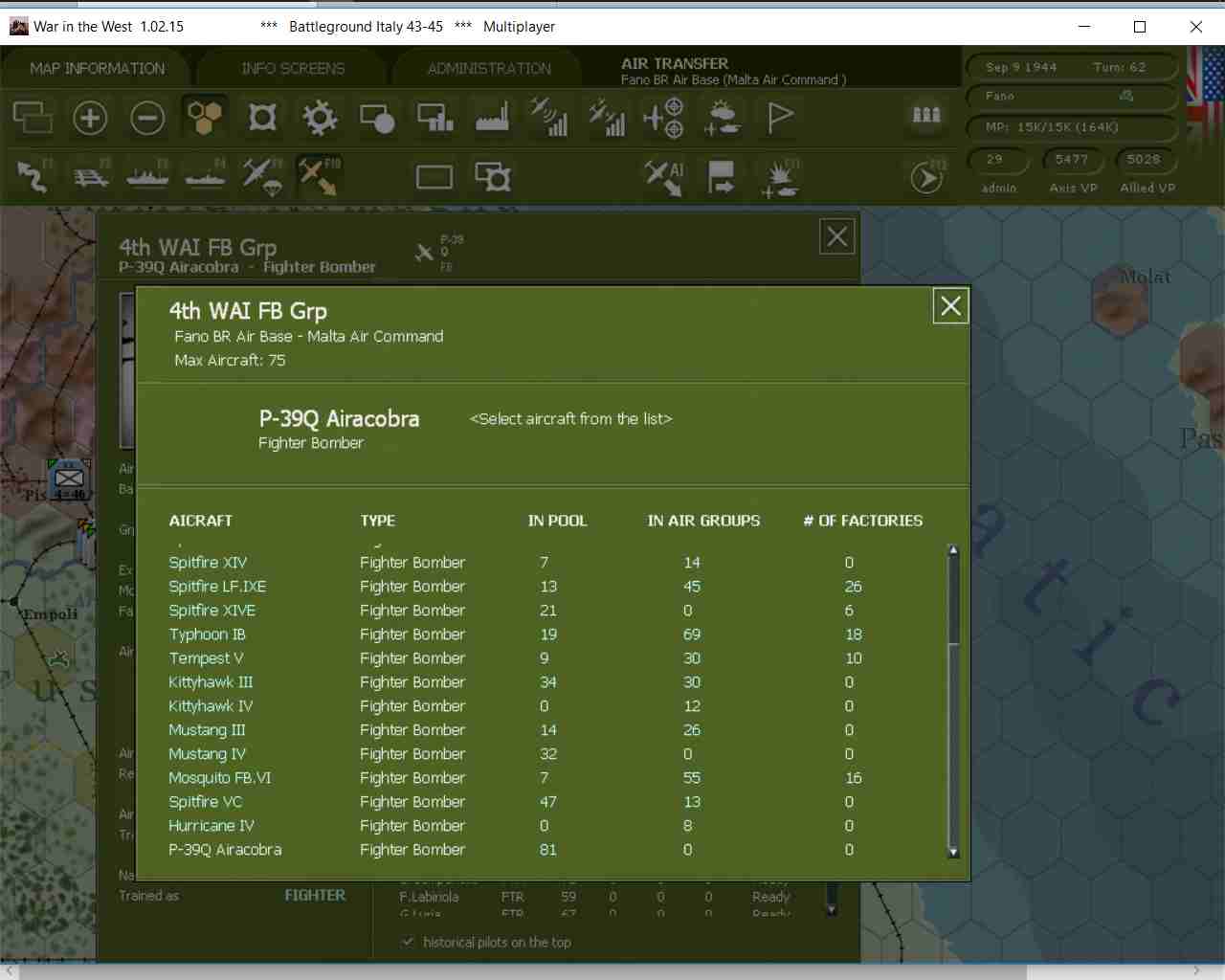Screen dimensions: 1225x980
Task: Click the Sep 9 1944 date display
Action: 1022,67
